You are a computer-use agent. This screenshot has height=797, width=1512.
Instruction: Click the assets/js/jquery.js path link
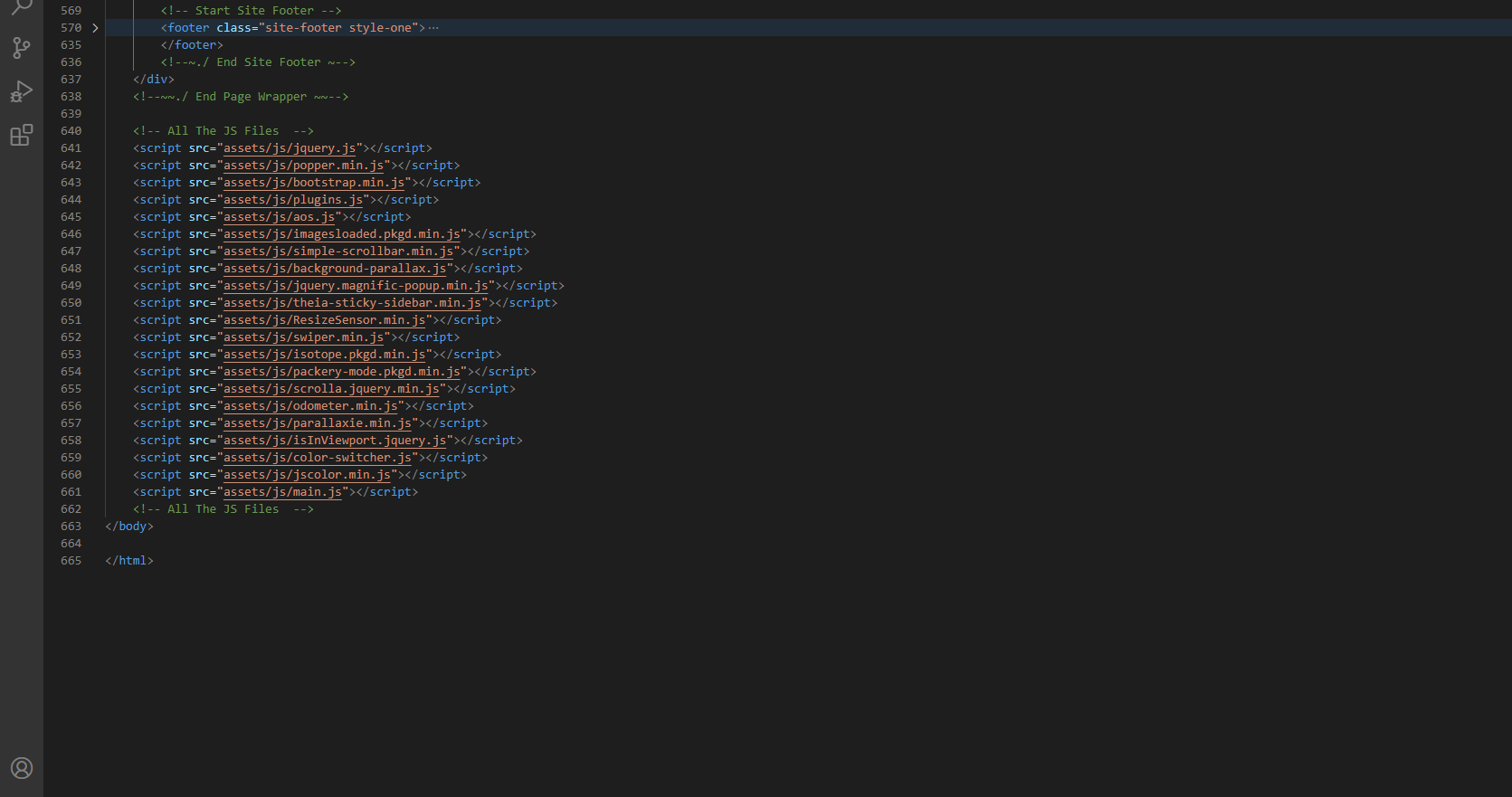[x=290, y=148]
